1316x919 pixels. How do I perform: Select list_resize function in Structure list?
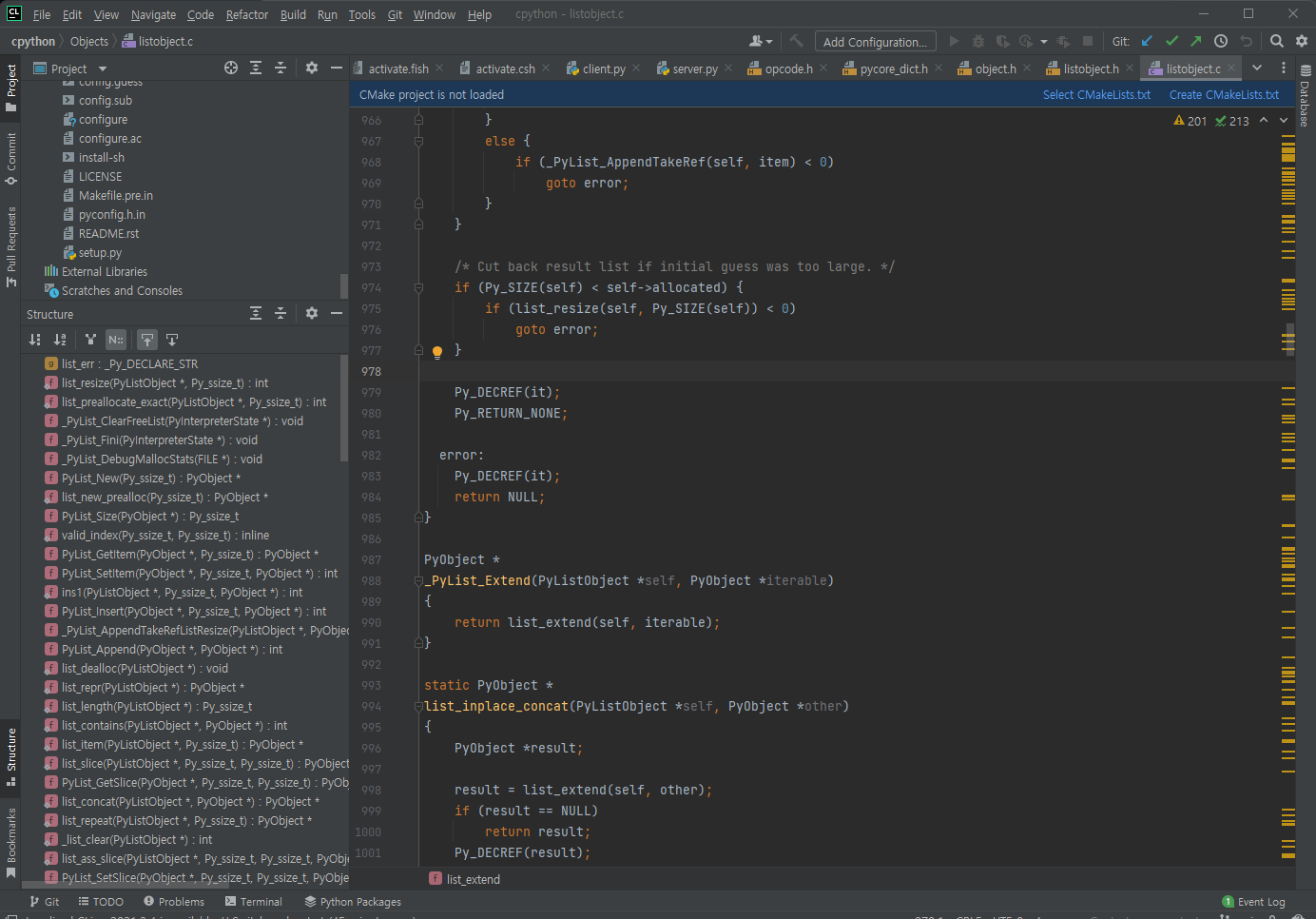click(x=164, y=383)
